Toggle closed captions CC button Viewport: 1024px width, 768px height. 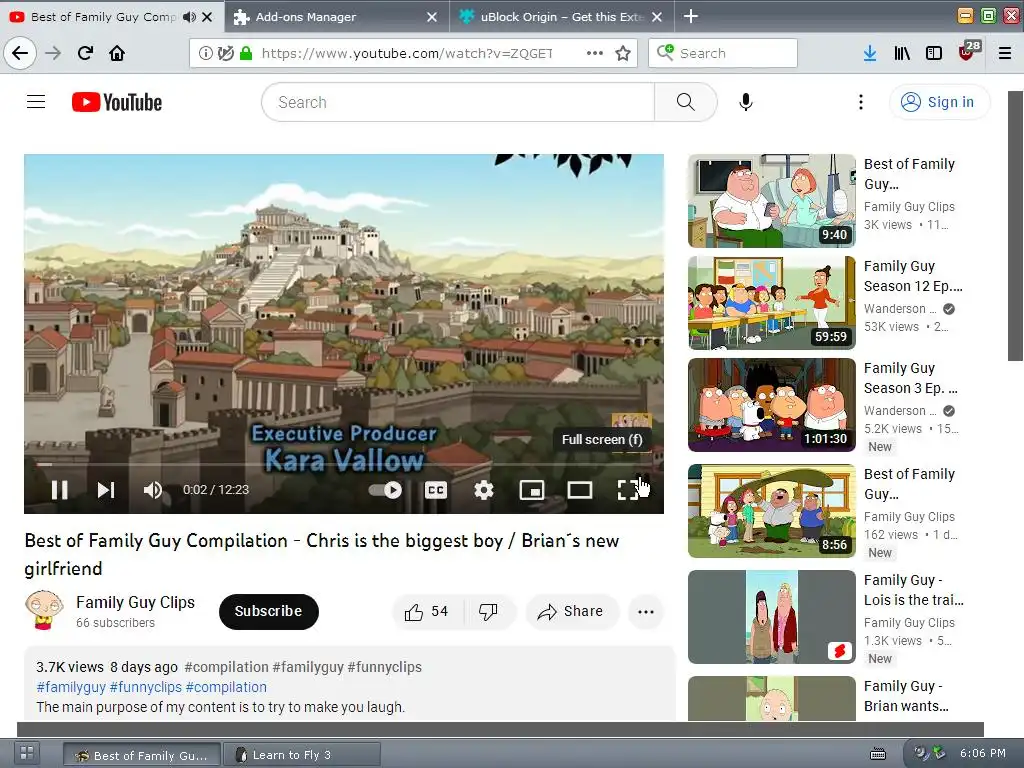436,490
